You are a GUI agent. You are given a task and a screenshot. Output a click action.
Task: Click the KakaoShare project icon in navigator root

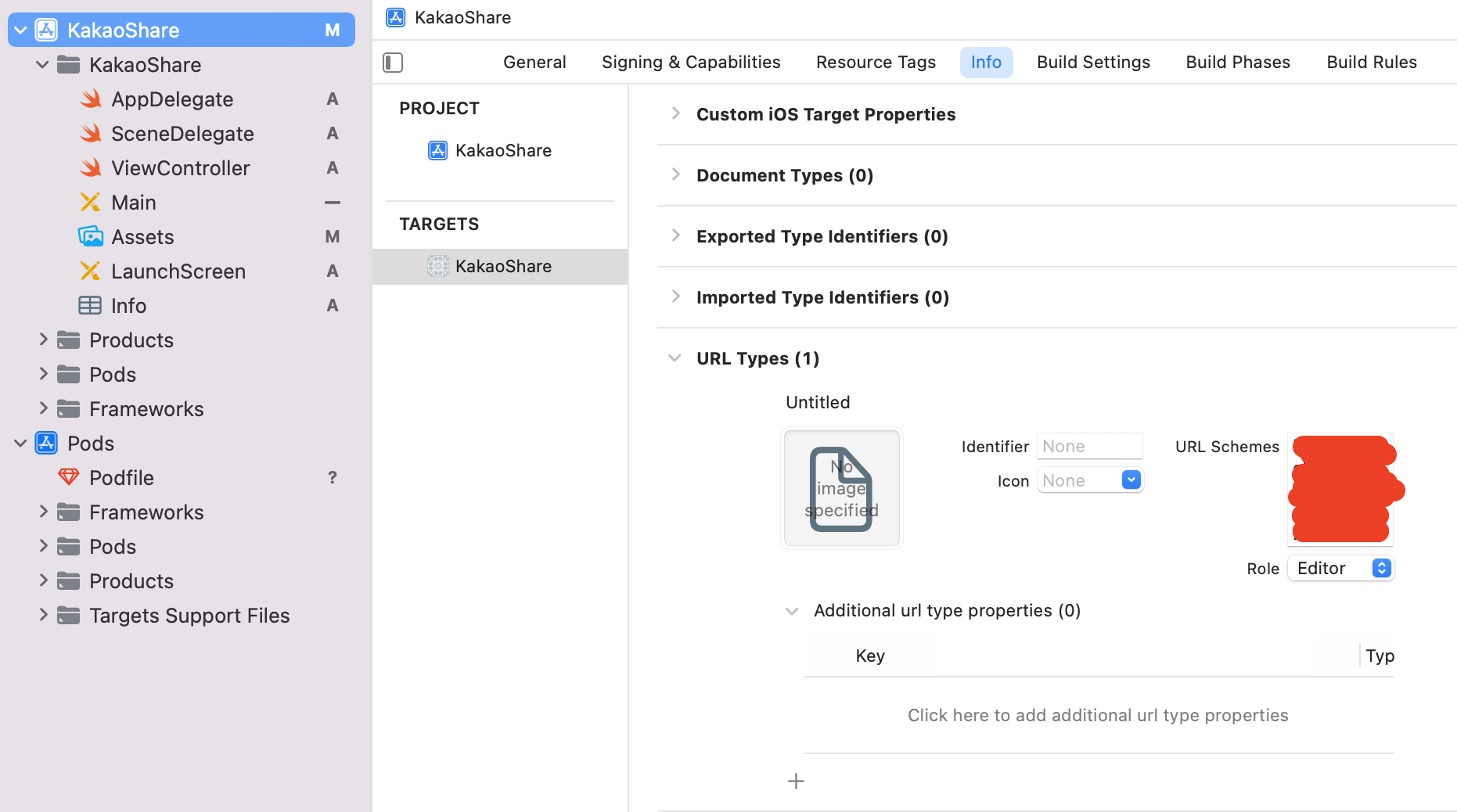pos(47,30)
